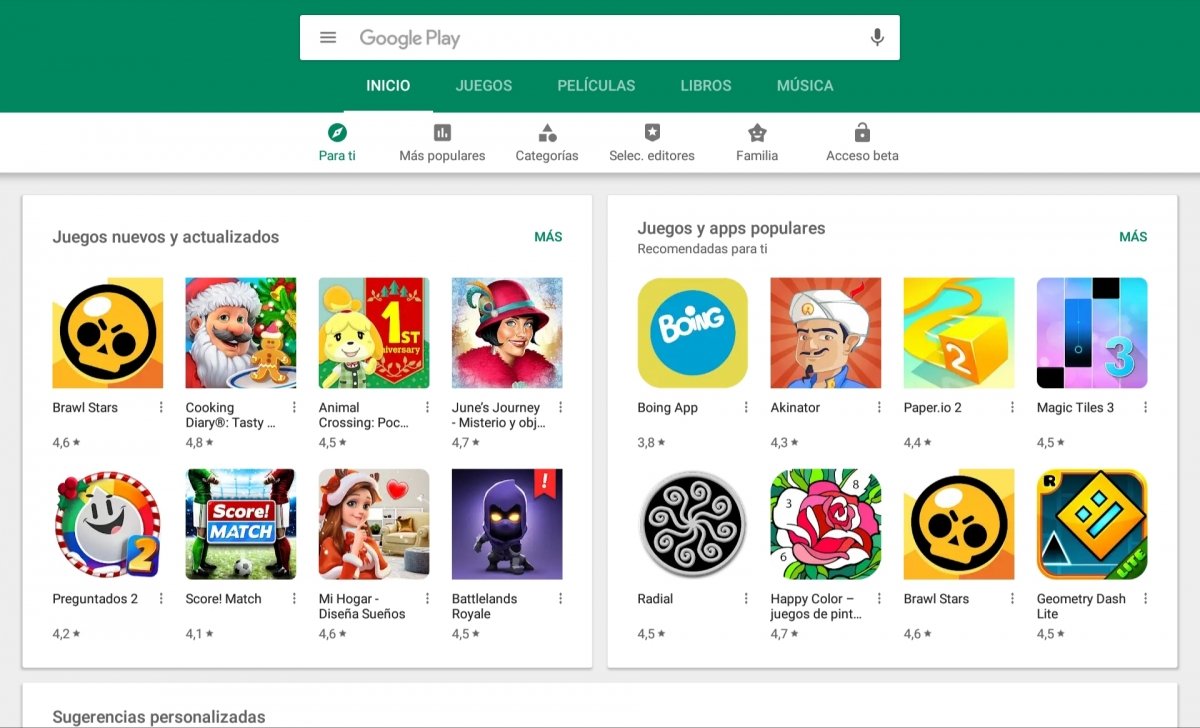
Task: Open the Boing App icon
Action: [x=693, y=333]
